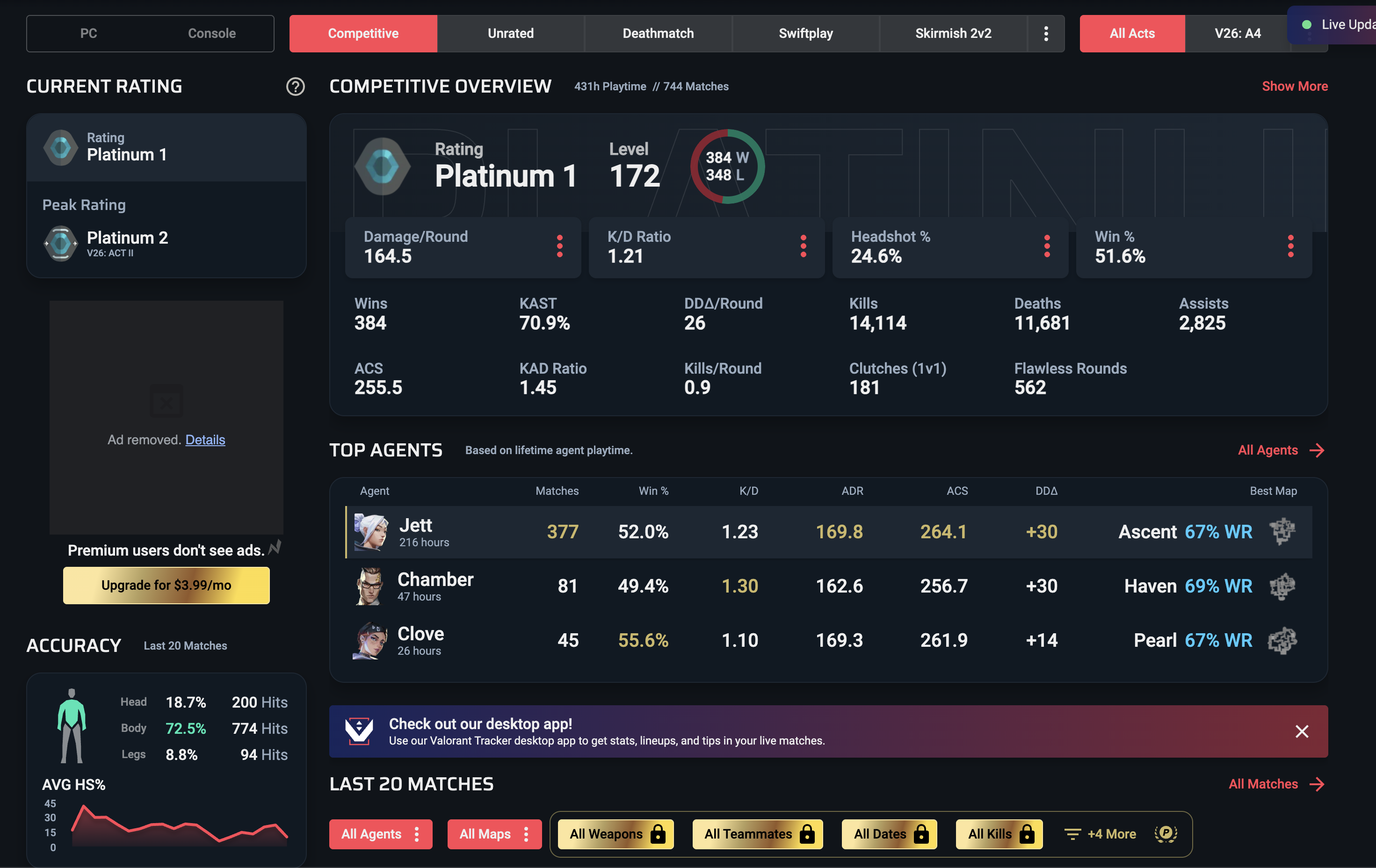The width and height of the screenshot is (1376, 868).
Task: Switch platform to PC
Action: coord(88,34)
